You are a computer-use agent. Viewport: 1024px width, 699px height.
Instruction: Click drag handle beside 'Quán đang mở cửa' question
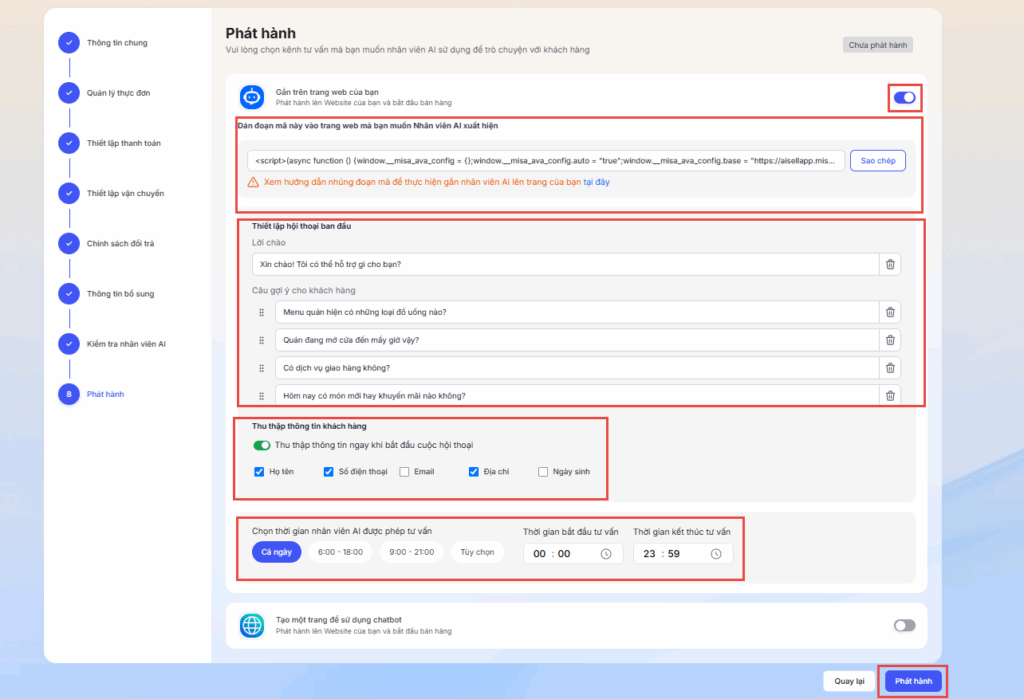(x=262, y=340)
